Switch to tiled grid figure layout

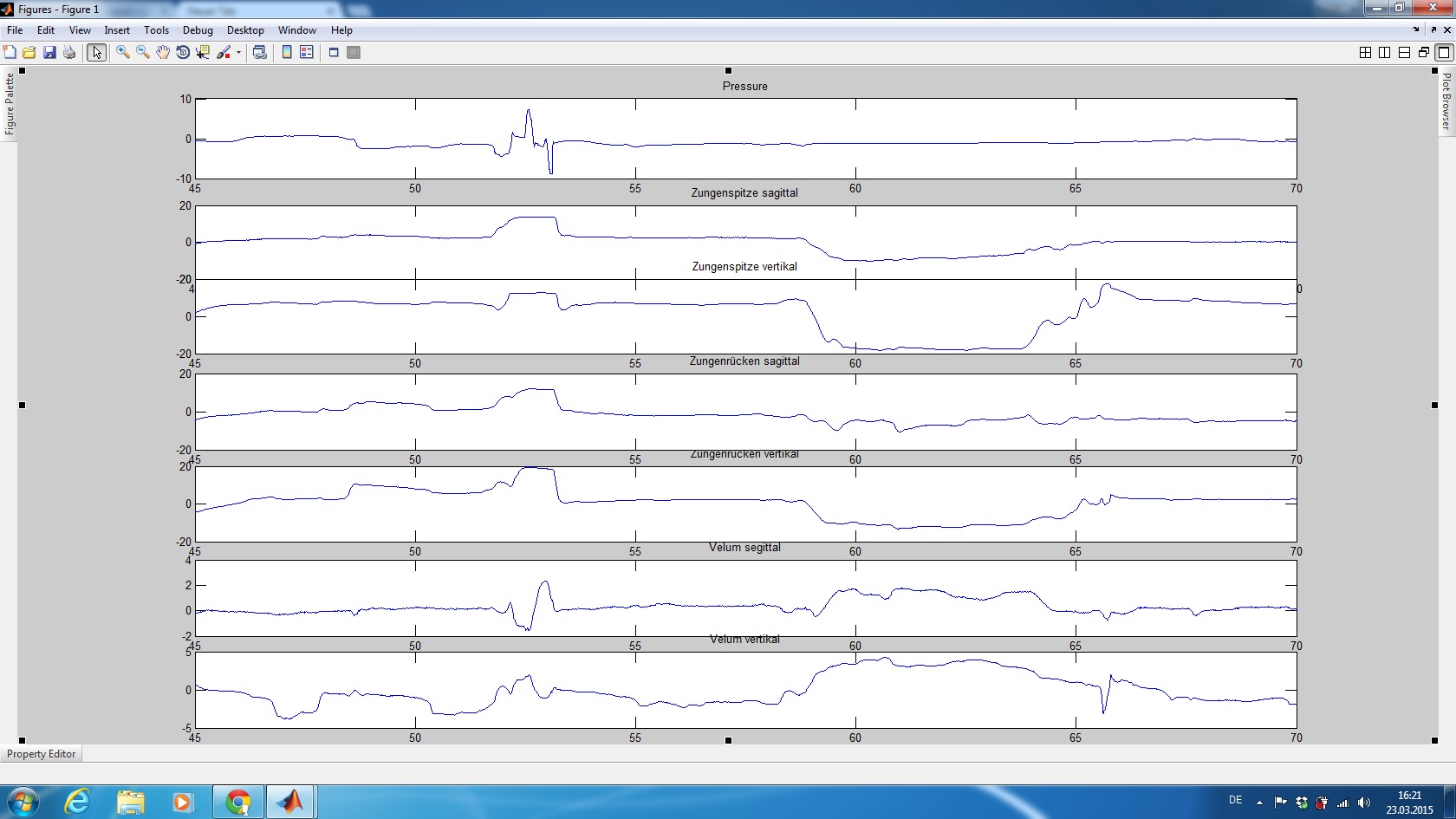coord(1365,53)
